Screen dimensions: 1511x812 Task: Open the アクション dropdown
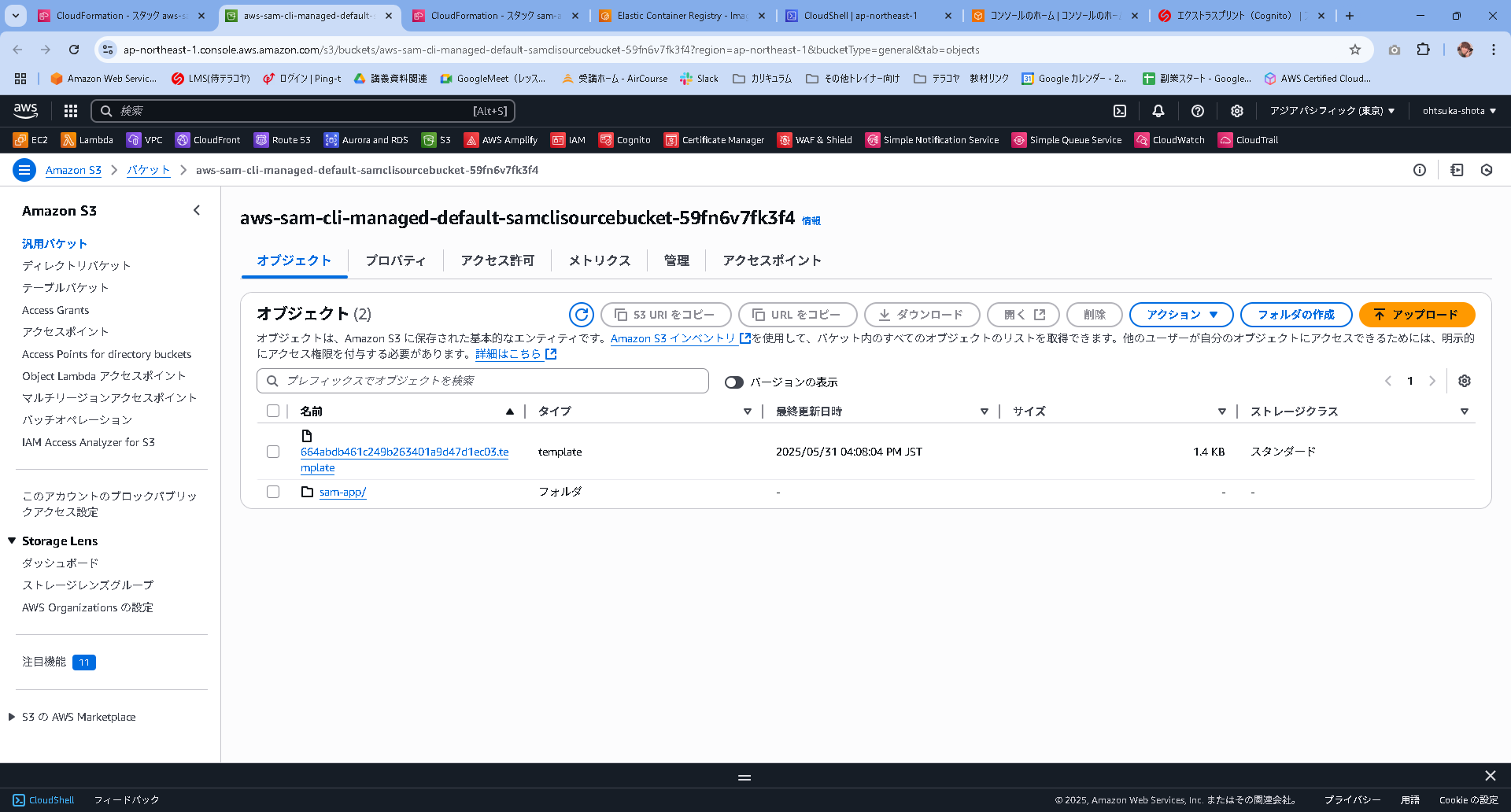click(x=1180, y=314)
